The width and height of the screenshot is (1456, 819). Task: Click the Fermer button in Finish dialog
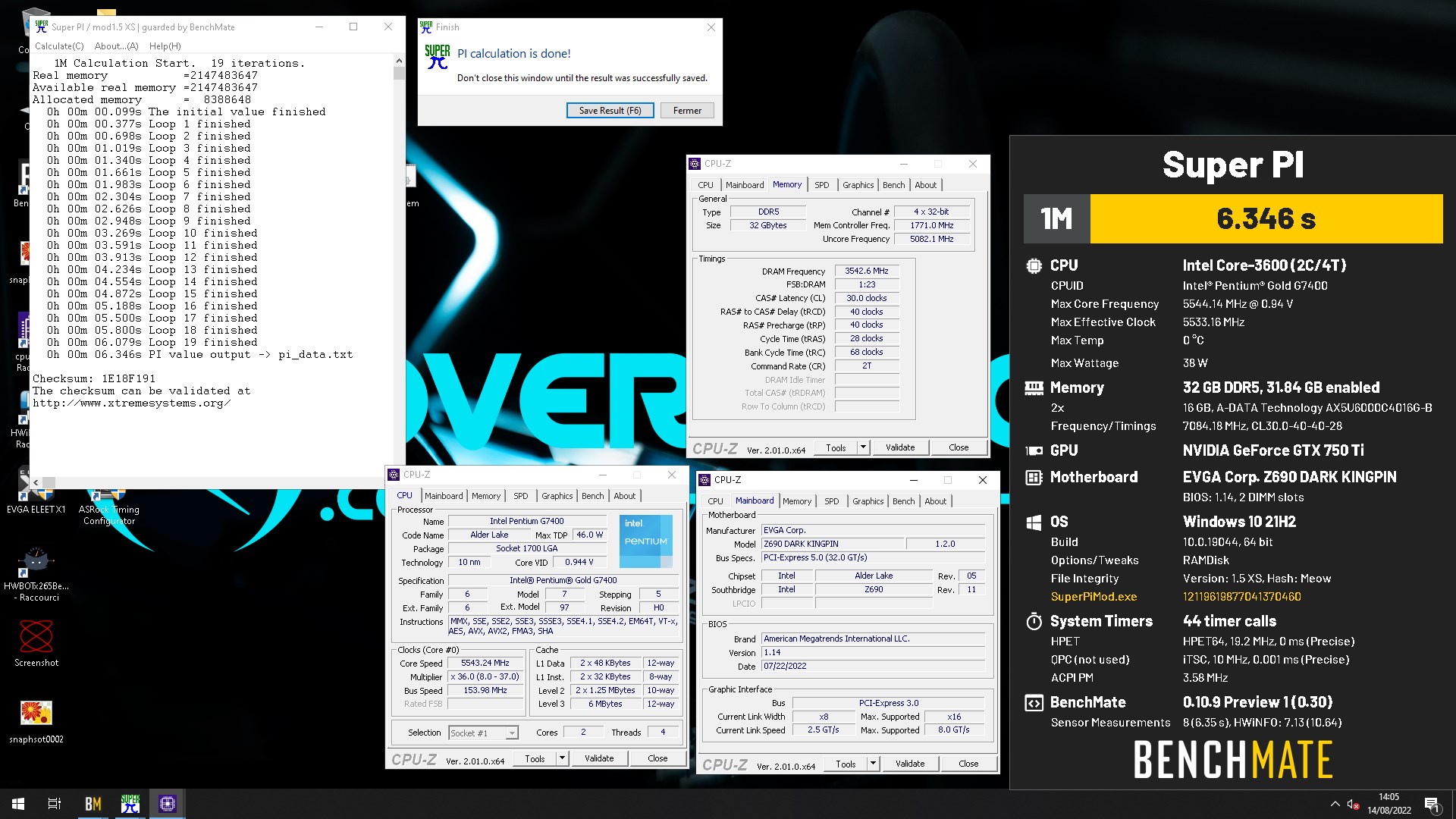687,111
